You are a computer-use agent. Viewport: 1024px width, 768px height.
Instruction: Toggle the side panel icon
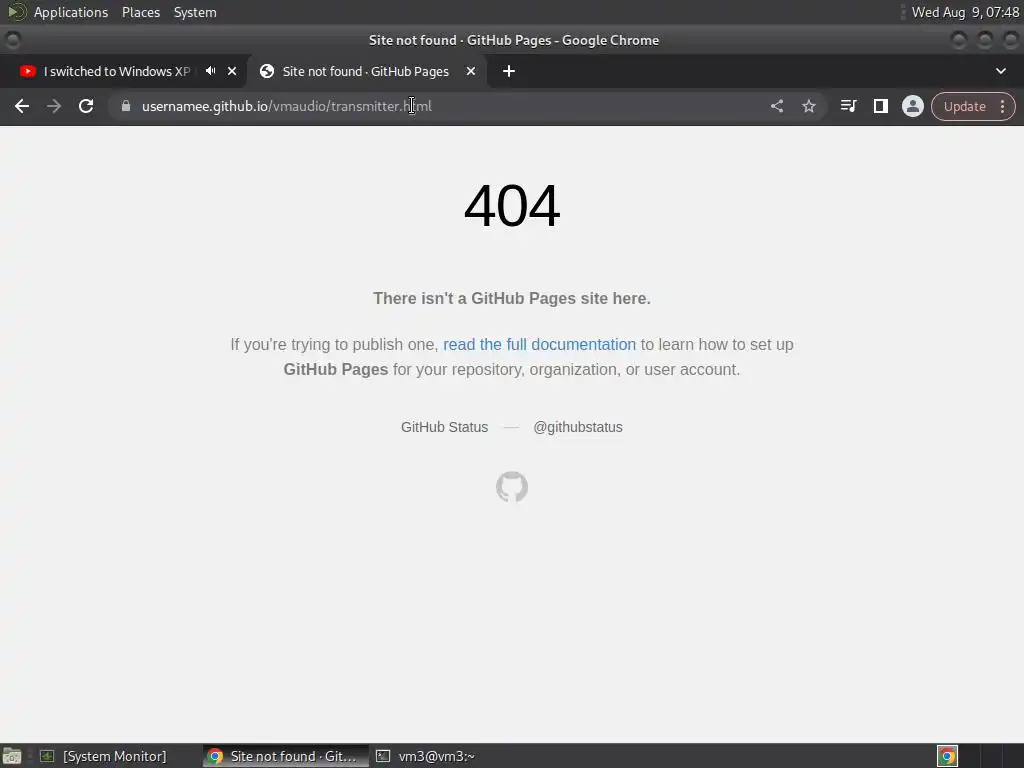click(x=880, y=106)
